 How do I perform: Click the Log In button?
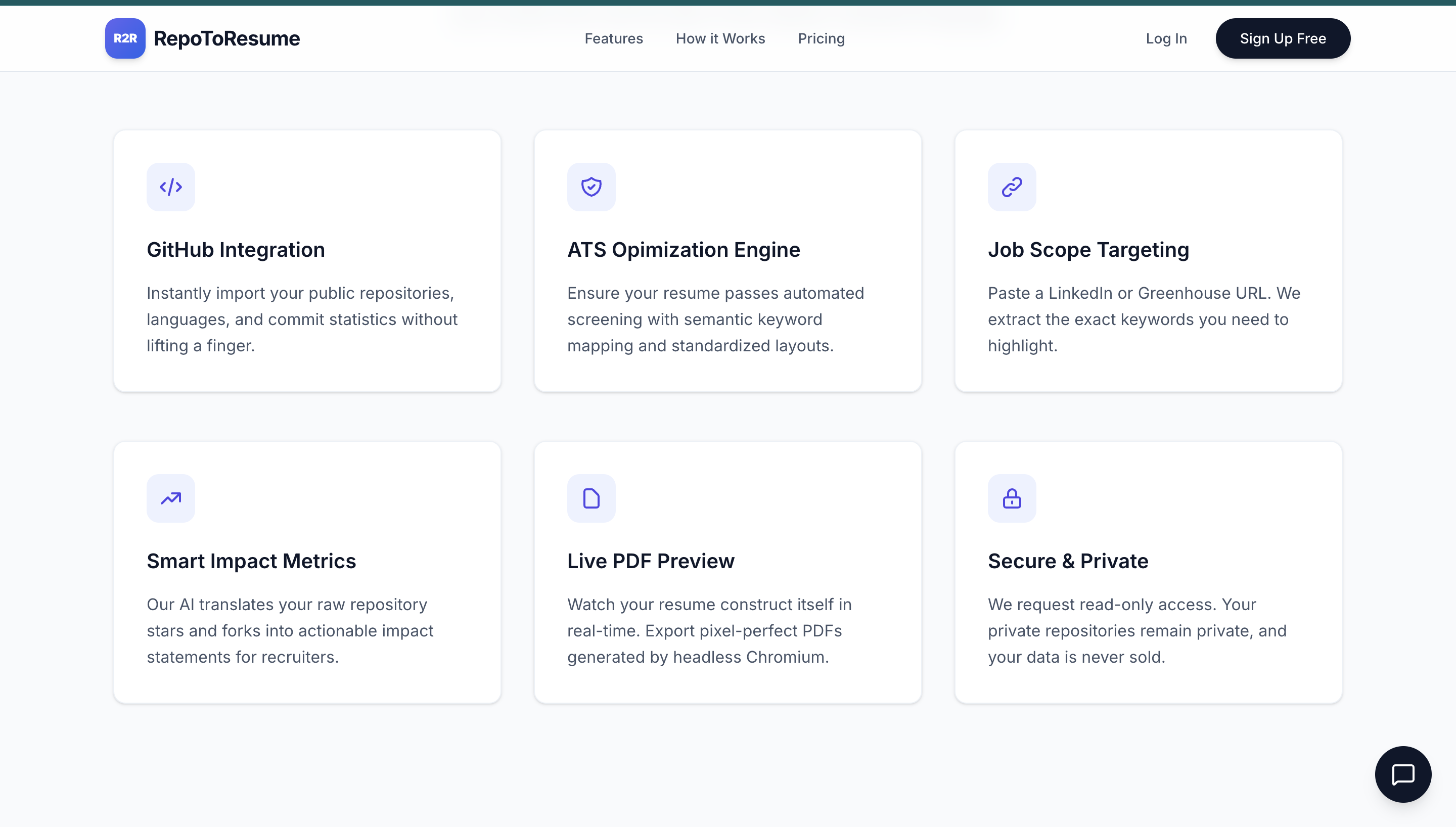[1166, 38]
